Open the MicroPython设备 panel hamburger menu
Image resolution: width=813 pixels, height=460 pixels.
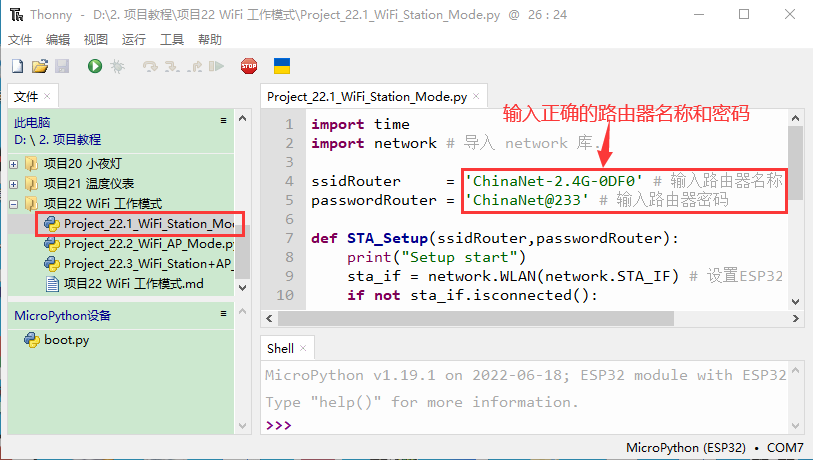pyautogui.click(x=224, y=315)
